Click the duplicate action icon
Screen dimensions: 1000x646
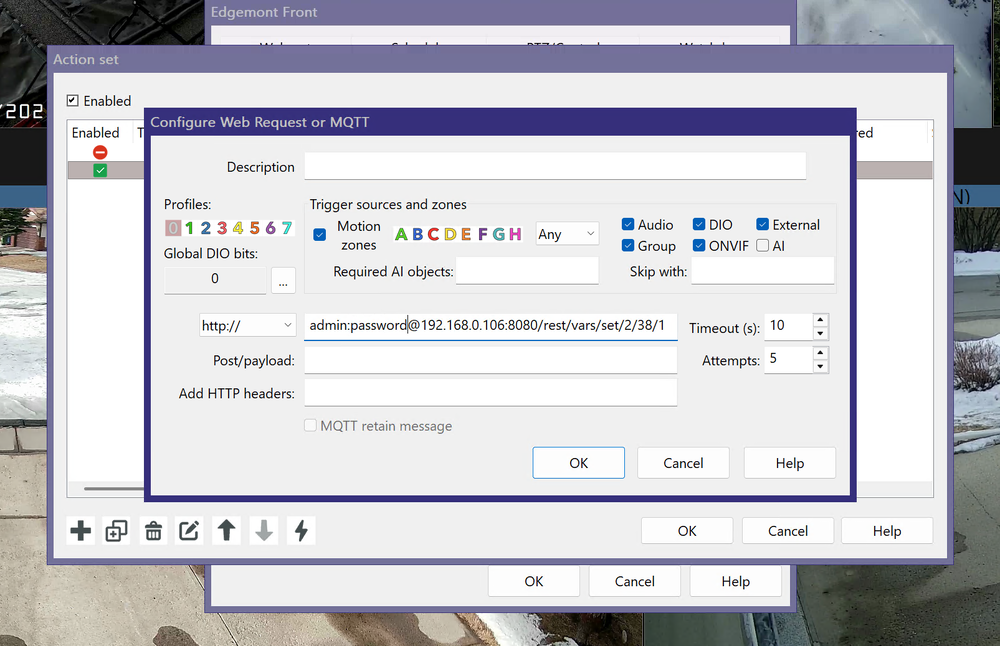[x=117, y=531]
